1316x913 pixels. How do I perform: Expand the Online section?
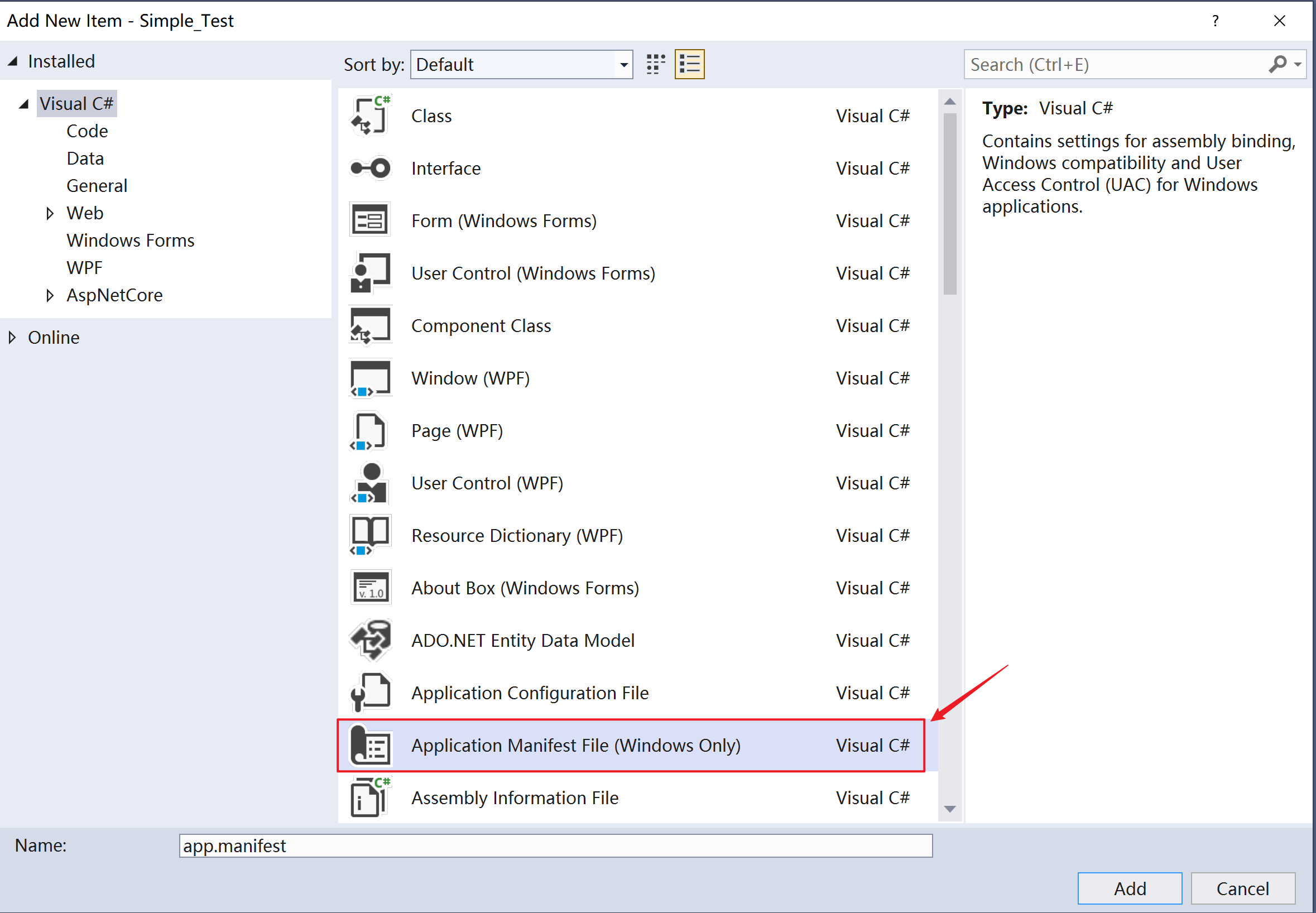(x=12, y=338)
